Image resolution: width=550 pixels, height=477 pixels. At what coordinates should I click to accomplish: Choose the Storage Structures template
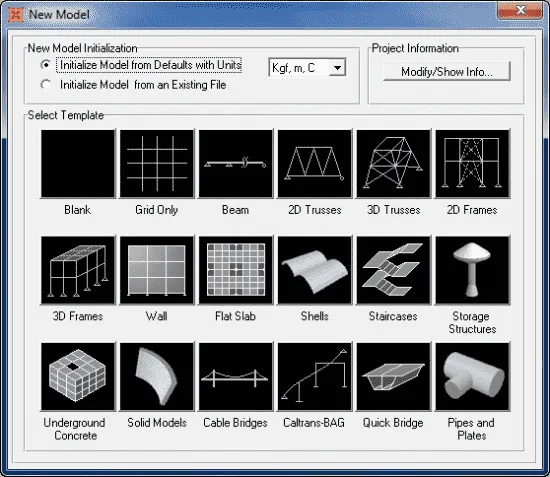[x=472, y=270]
